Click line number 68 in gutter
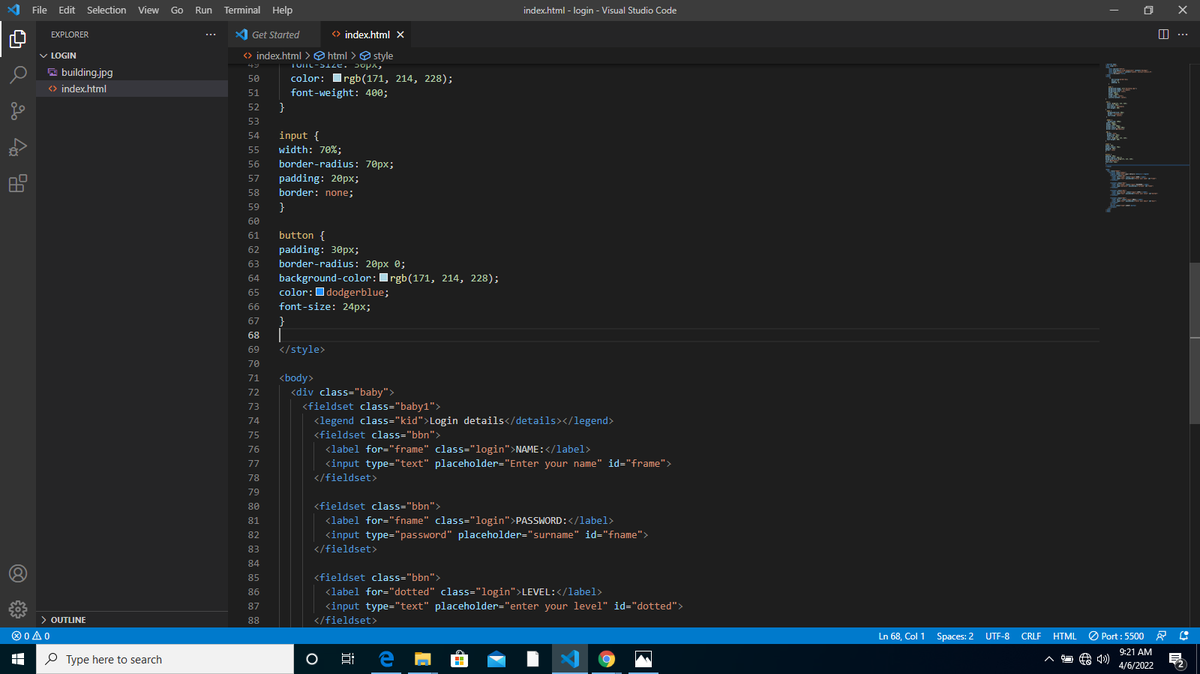This screenshot has height=674, width=1200. [x=253, y=335]
